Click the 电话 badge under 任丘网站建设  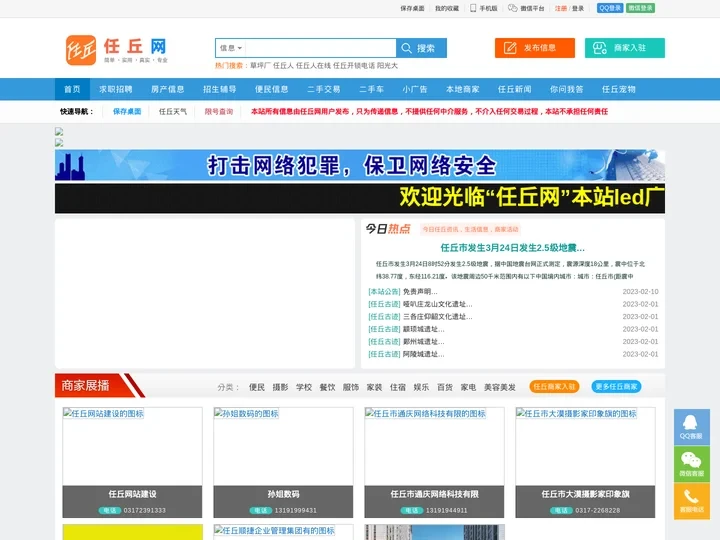pyautogui.click(x=109, y=510)
